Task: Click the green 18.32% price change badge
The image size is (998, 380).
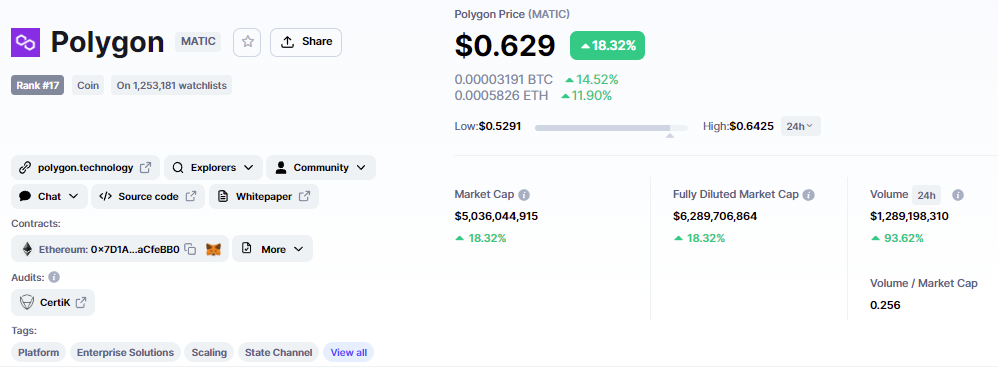Action: pyautogui.click(x=607, y=45)
